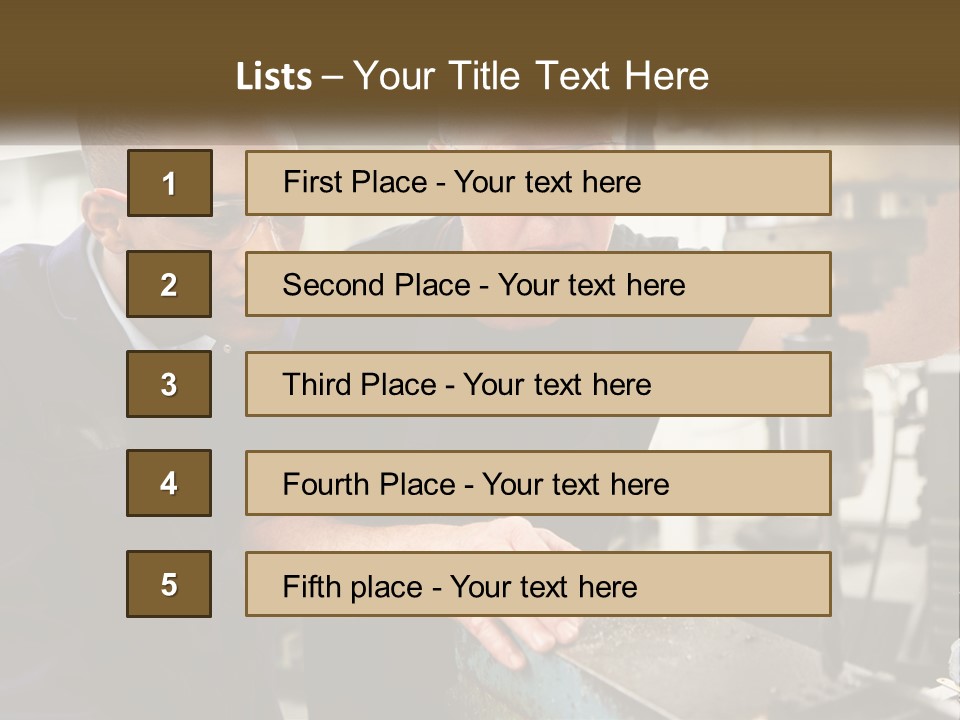The image size is (960, 720).
Task: Select the Second Place text bar
Action: [x=538, y=284]
